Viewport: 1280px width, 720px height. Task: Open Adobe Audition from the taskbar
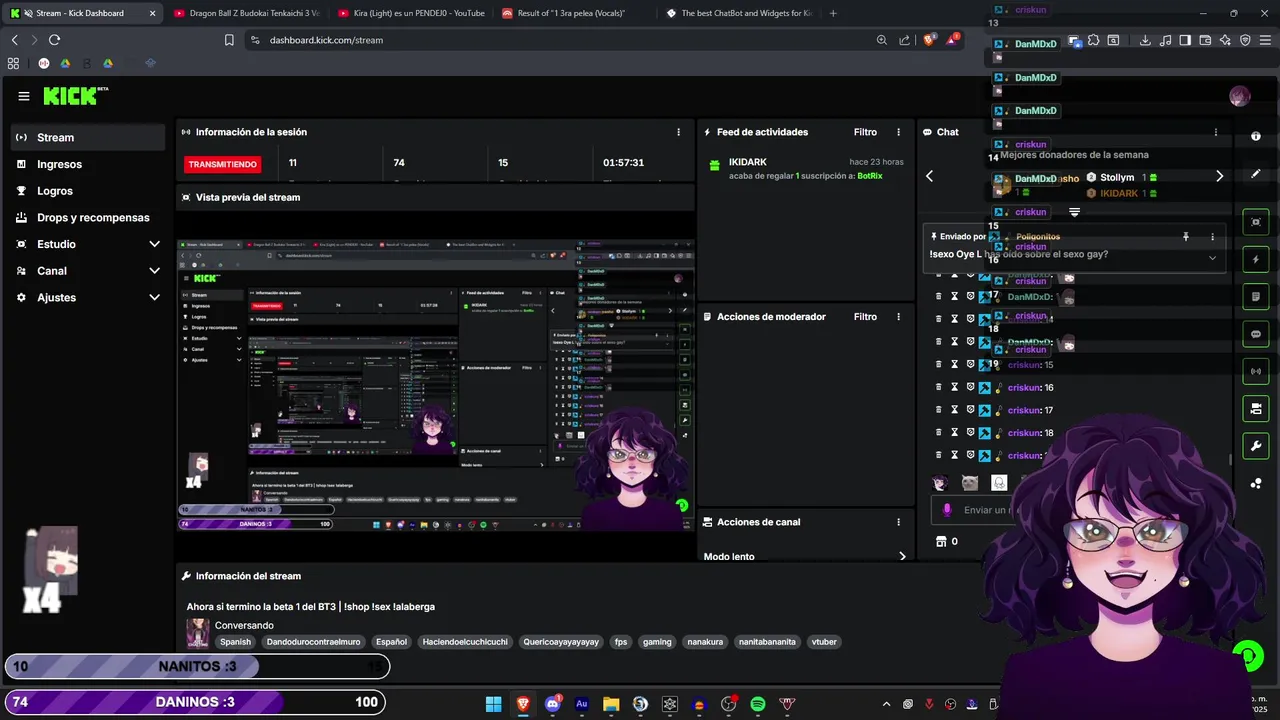(581, 704)
